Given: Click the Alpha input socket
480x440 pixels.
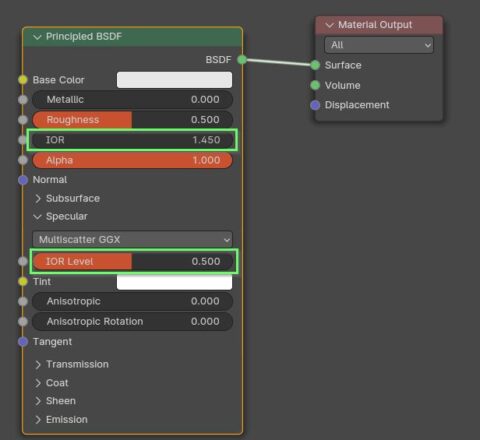Looking at the screenshot, I should pos(23,160).
